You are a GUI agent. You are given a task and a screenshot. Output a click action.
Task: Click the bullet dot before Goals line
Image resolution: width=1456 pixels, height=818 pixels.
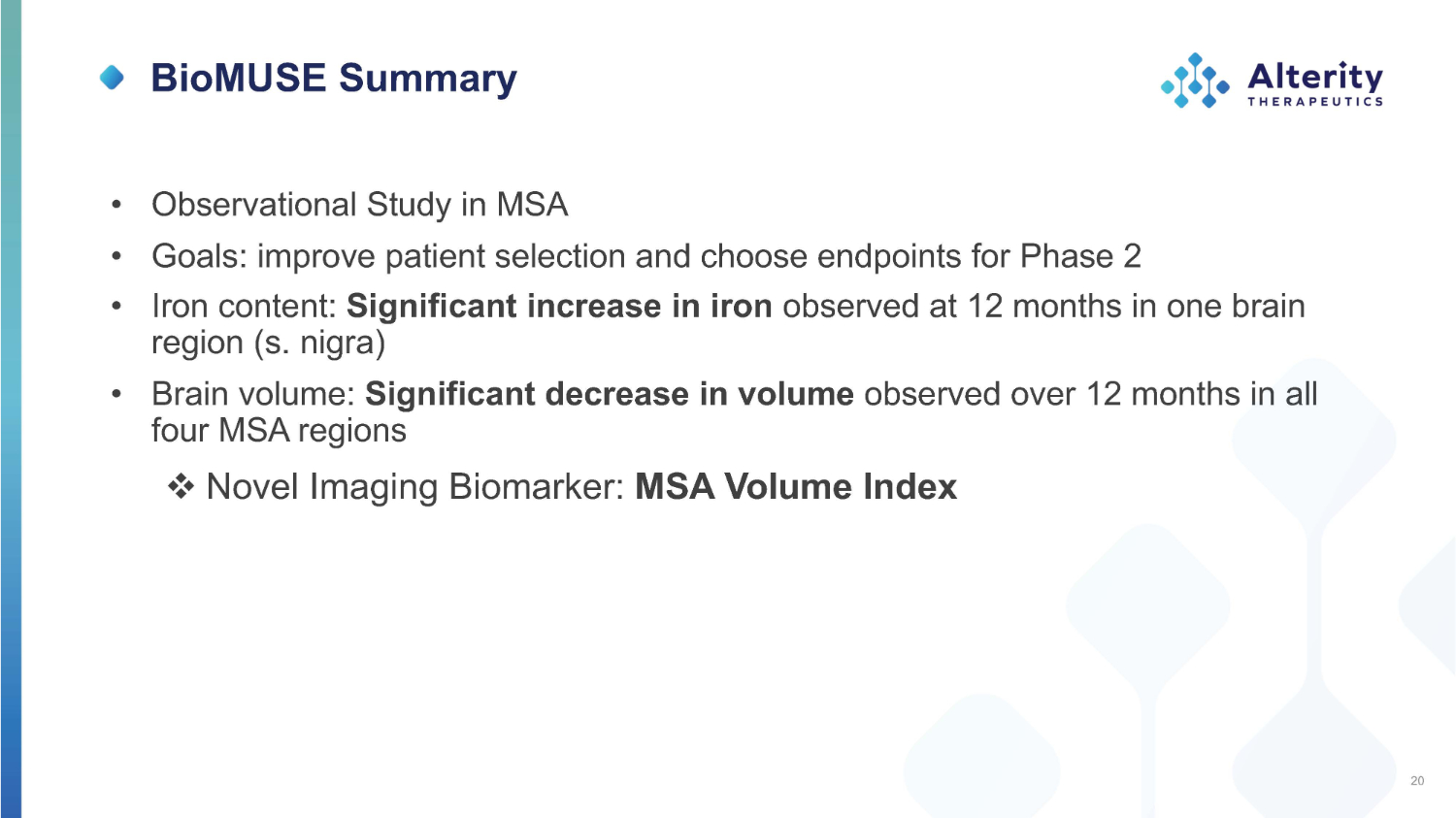coord(116,256)
